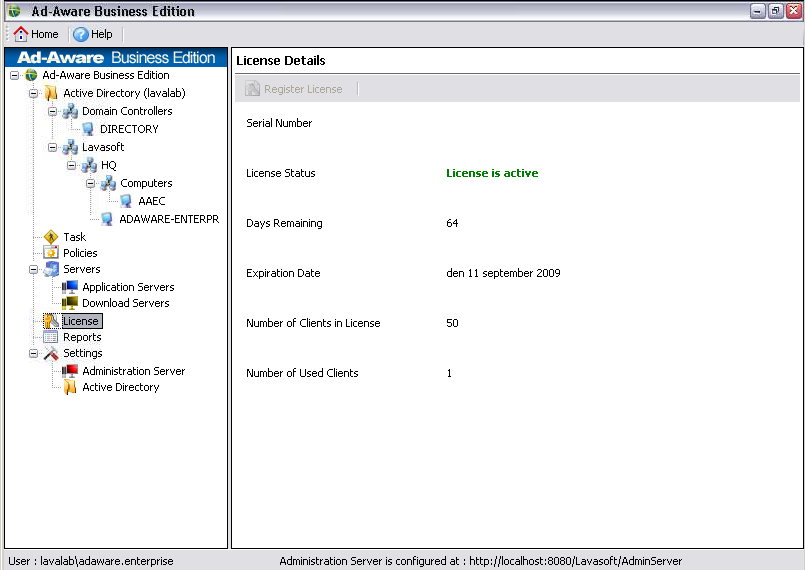This screenshot has width=805, height=570.
Task: Click the title bar application icon
Action: point(14,11)
